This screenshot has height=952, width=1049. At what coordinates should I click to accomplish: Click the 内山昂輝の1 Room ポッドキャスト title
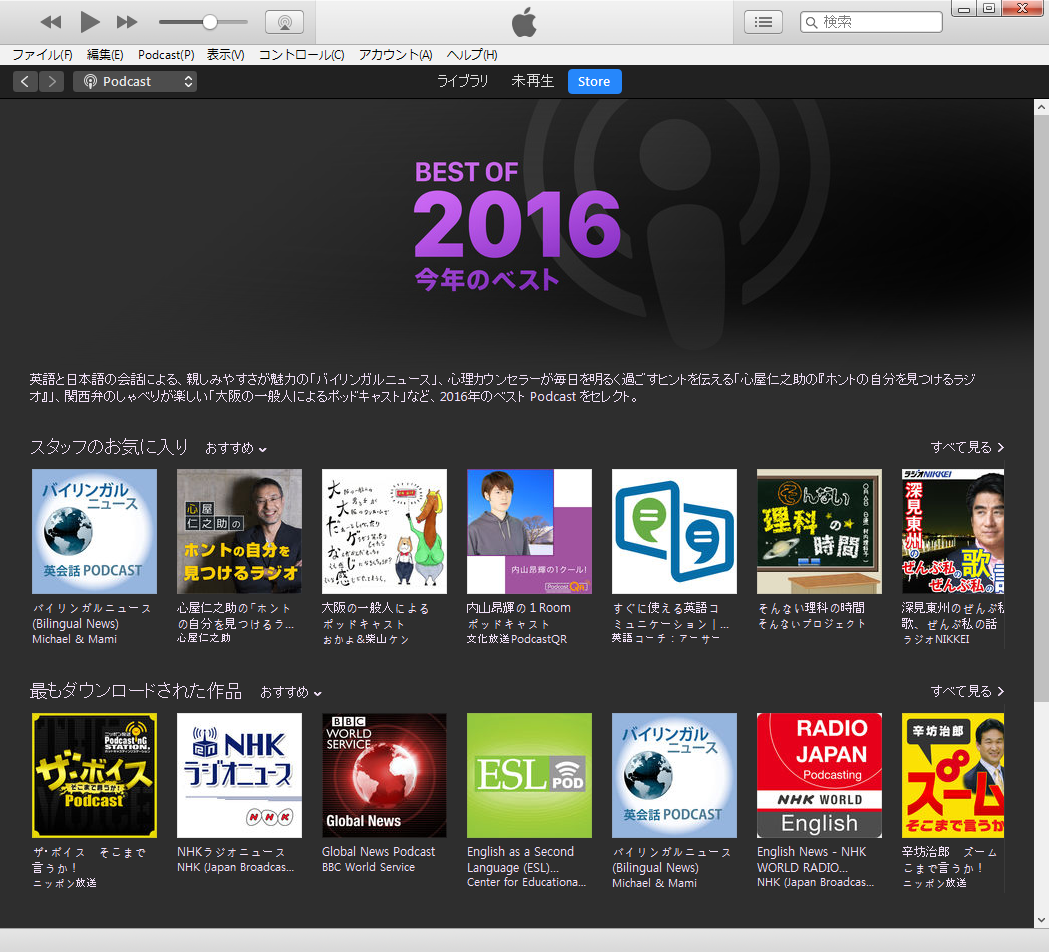click(518, 615)
